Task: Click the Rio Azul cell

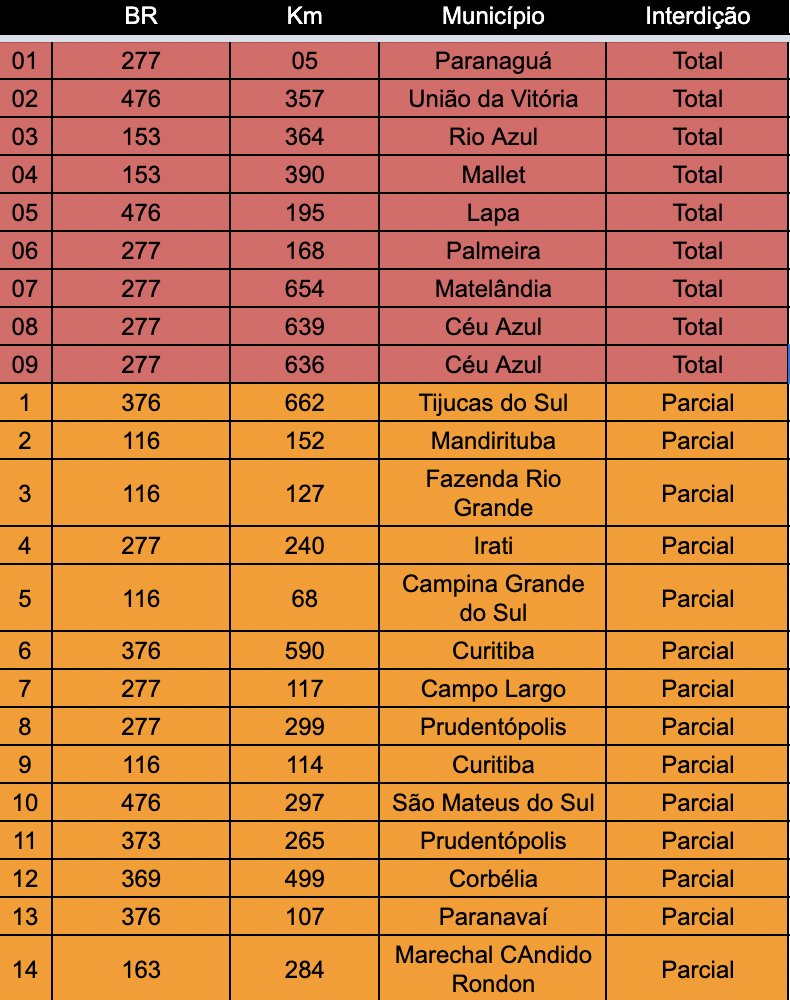Action: pos(493,136)
